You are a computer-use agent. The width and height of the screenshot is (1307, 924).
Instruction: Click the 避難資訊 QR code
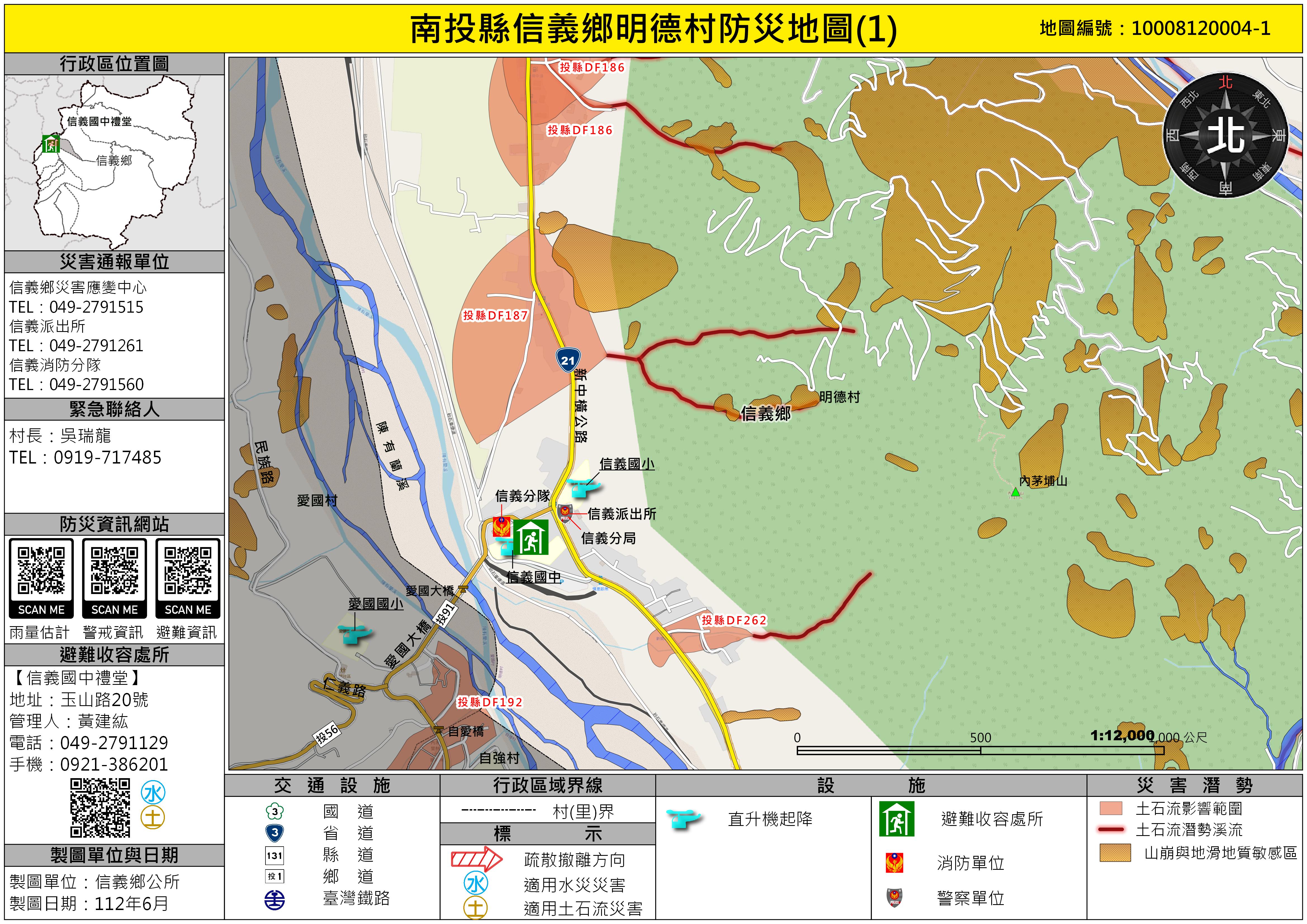point(188,571)
